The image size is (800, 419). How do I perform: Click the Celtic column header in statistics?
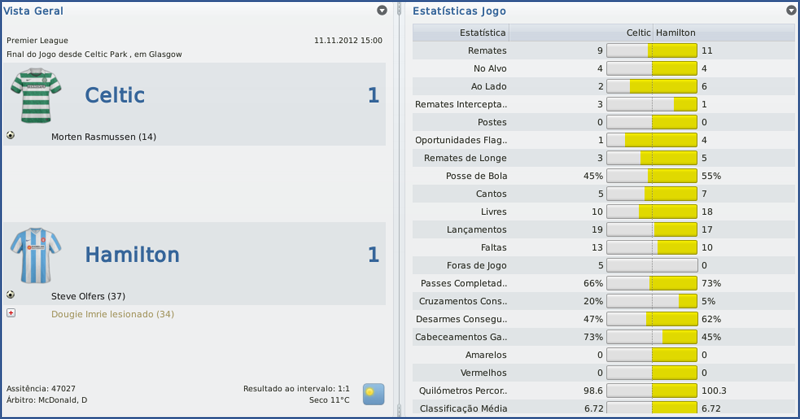pos(638,33)
